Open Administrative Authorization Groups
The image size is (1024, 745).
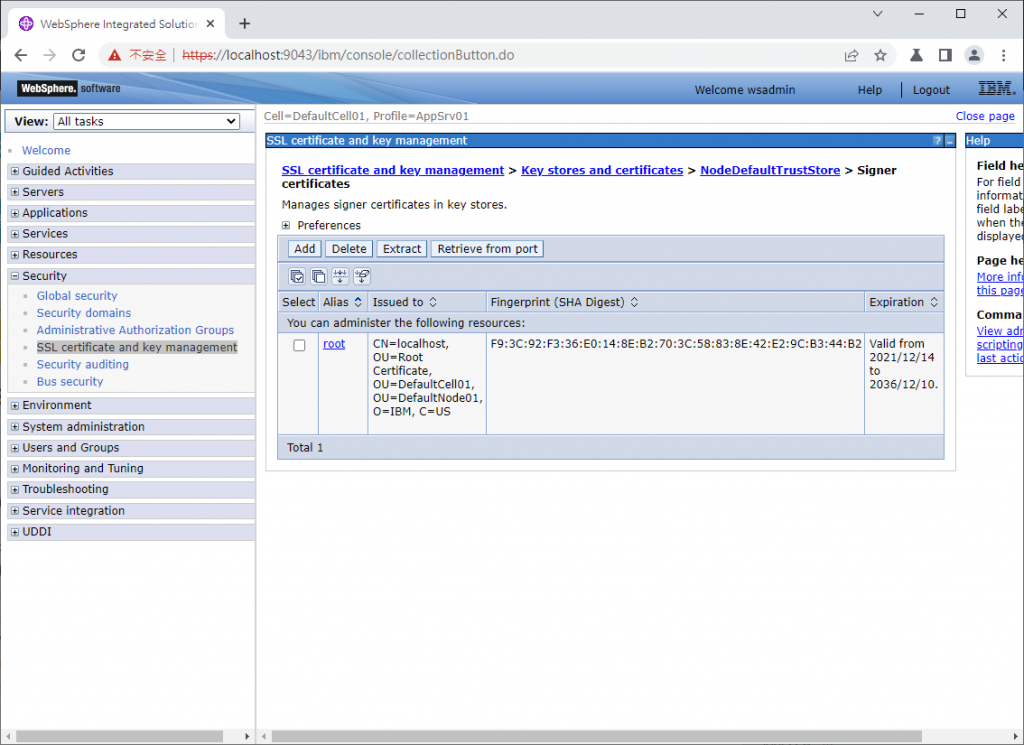135,330
